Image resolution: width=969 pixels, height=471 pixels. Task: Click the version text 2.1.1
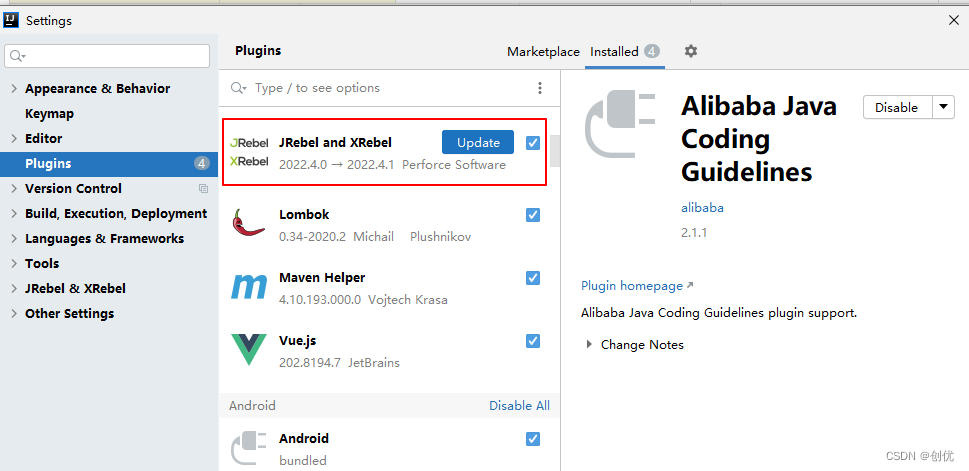694,232
